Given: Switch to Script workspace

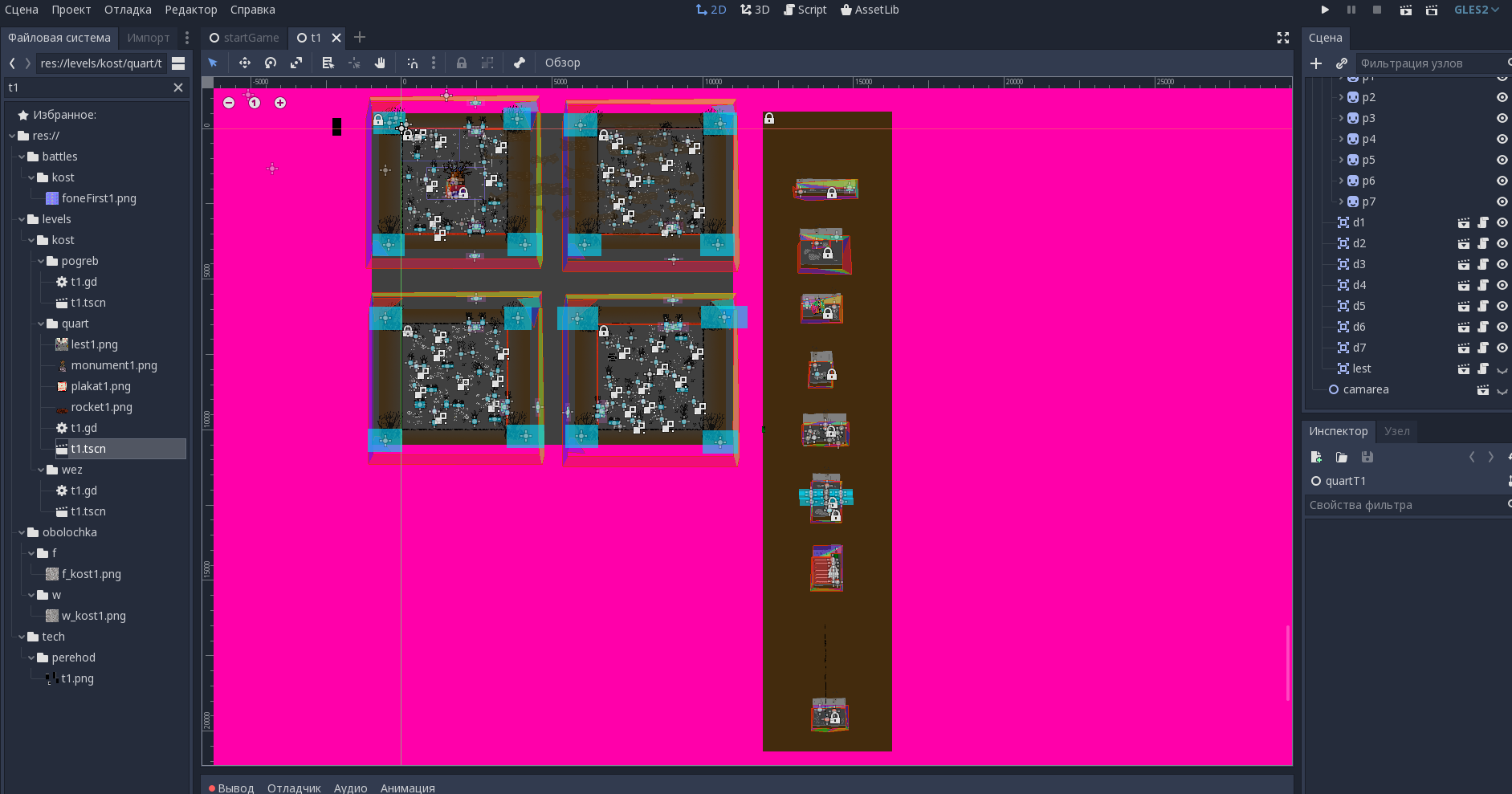Looking at the screenshot, I should (805, 10).
